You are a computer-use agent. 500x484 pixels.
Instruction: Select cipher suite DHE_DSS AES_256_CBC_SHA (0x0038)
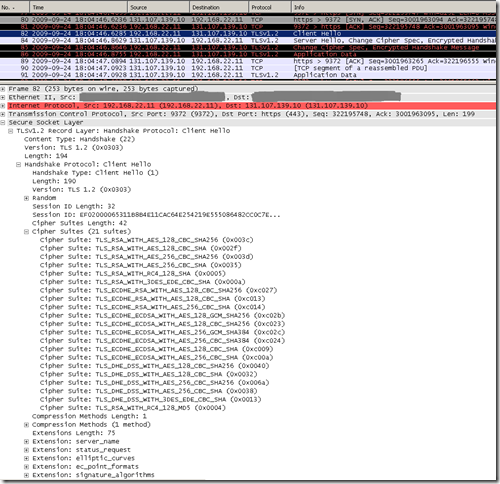point(149,391)
